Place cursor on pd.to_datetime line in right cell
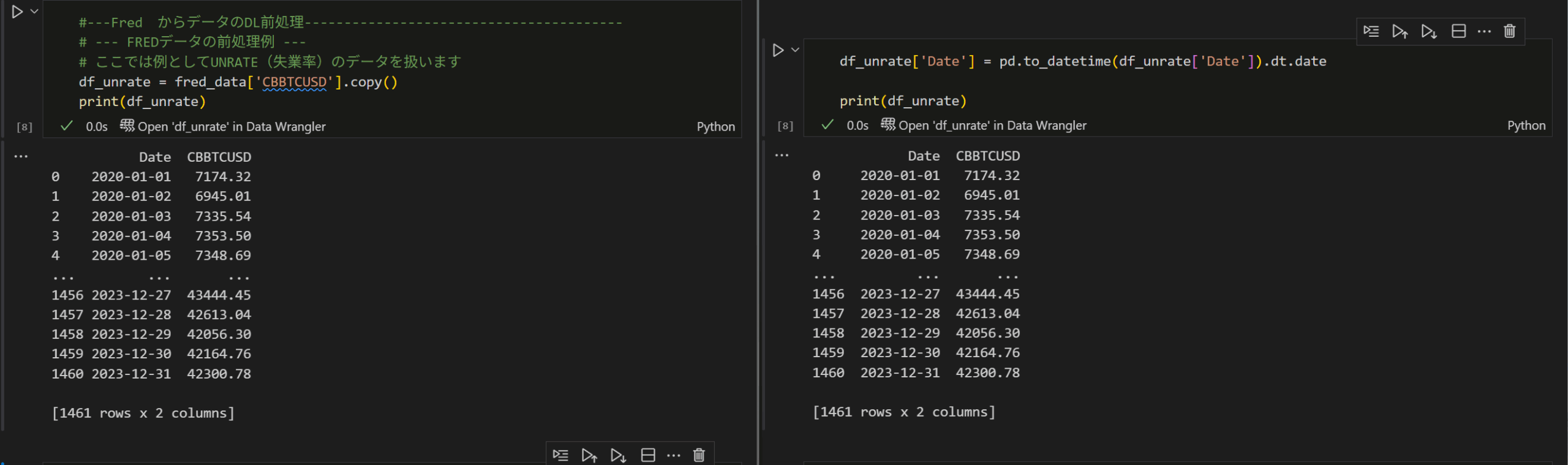 pos(1083,61)
